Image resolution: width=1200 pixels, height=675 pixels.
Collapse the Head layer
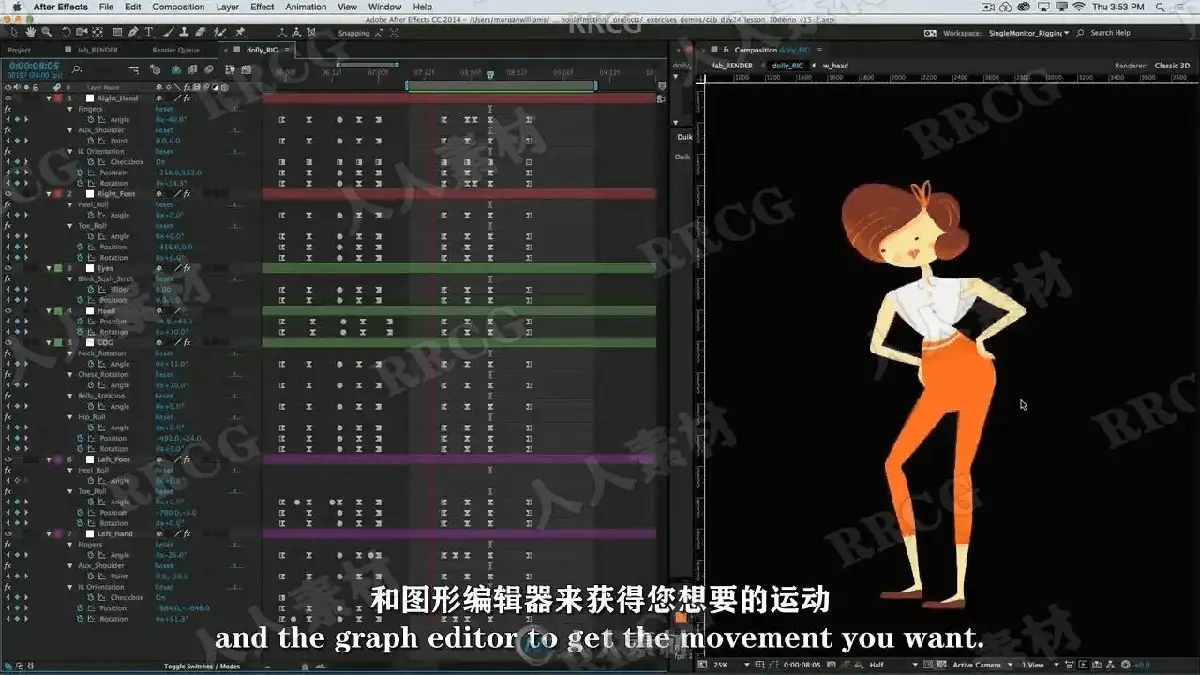(x=49, y=311)
